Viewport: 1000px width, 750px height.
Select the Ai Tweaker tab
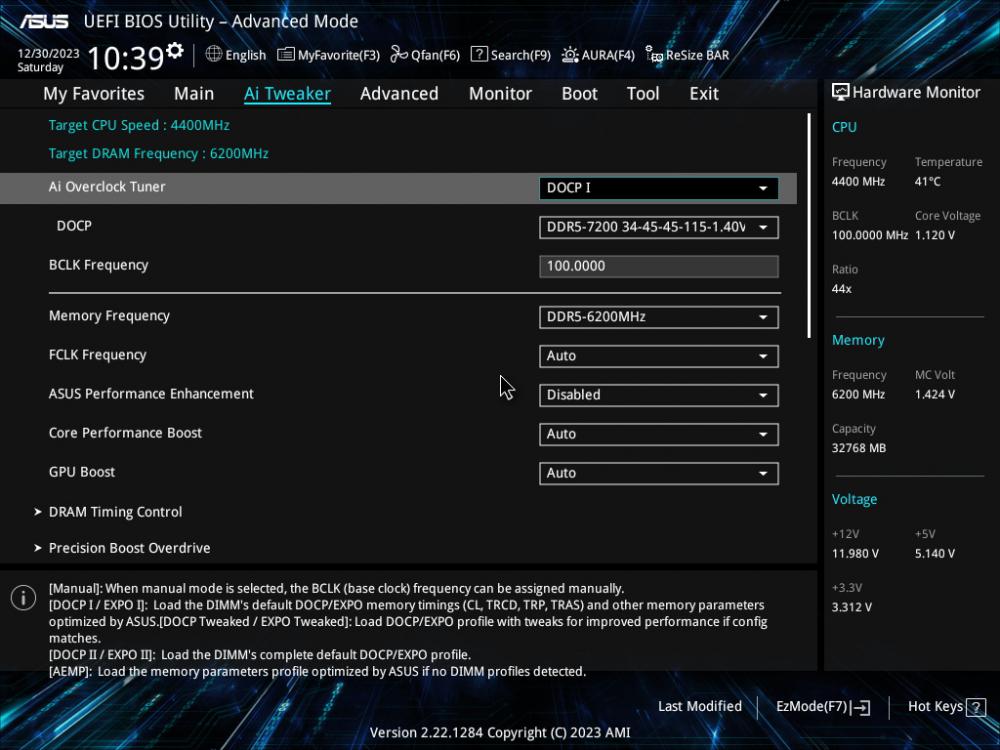pyautogui.click(x=287, y=94)
